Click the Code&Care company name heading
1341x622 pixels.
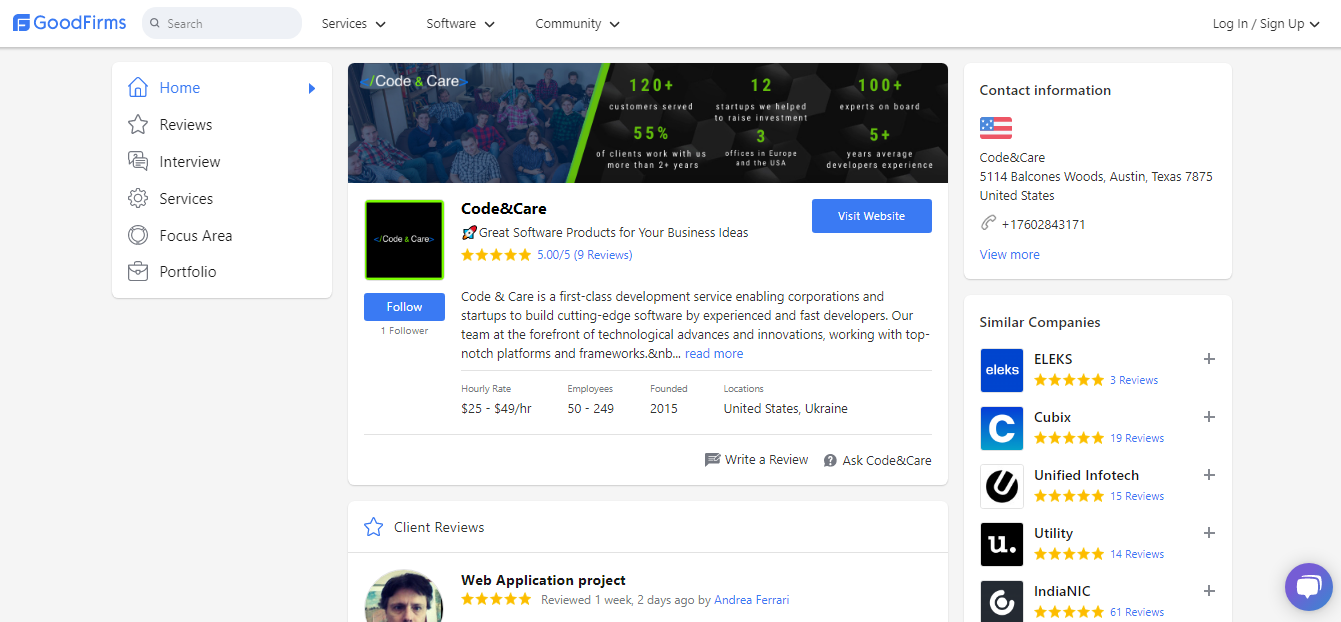(504, 209)
